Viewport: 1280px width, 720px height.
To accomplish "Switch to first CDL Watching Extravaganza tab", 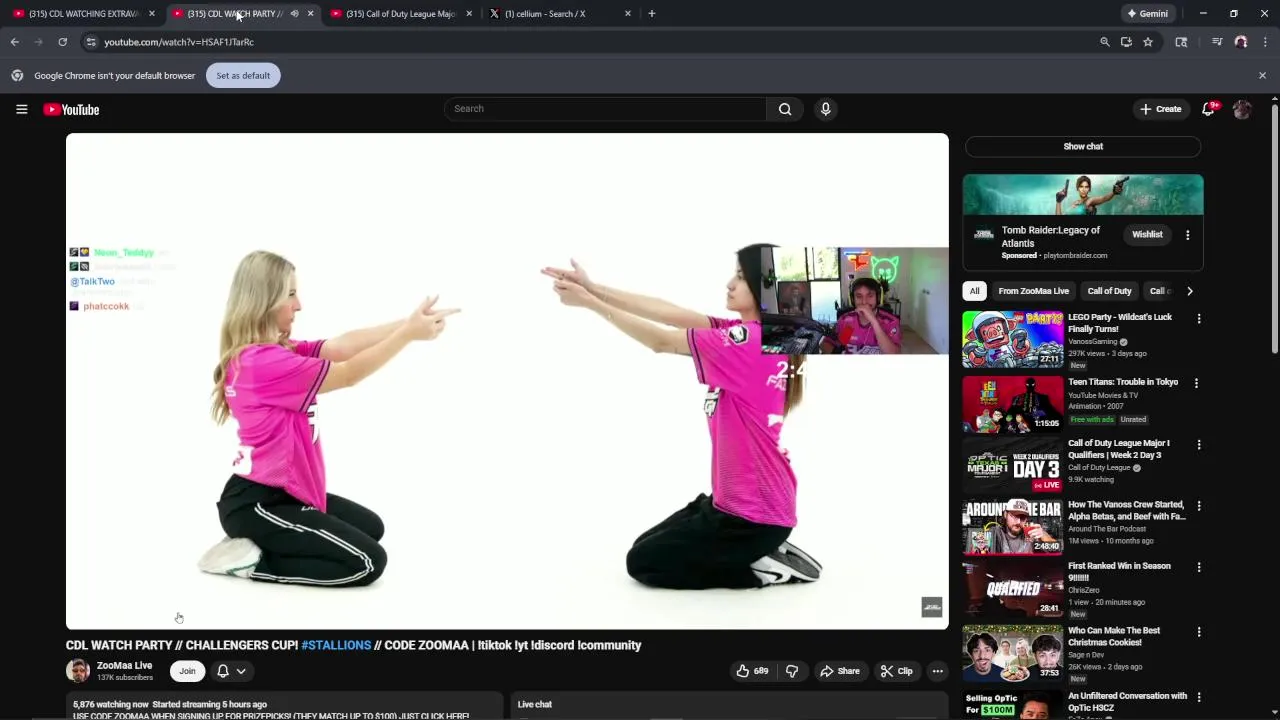I will pyautogui.click(x=83, y=14).
